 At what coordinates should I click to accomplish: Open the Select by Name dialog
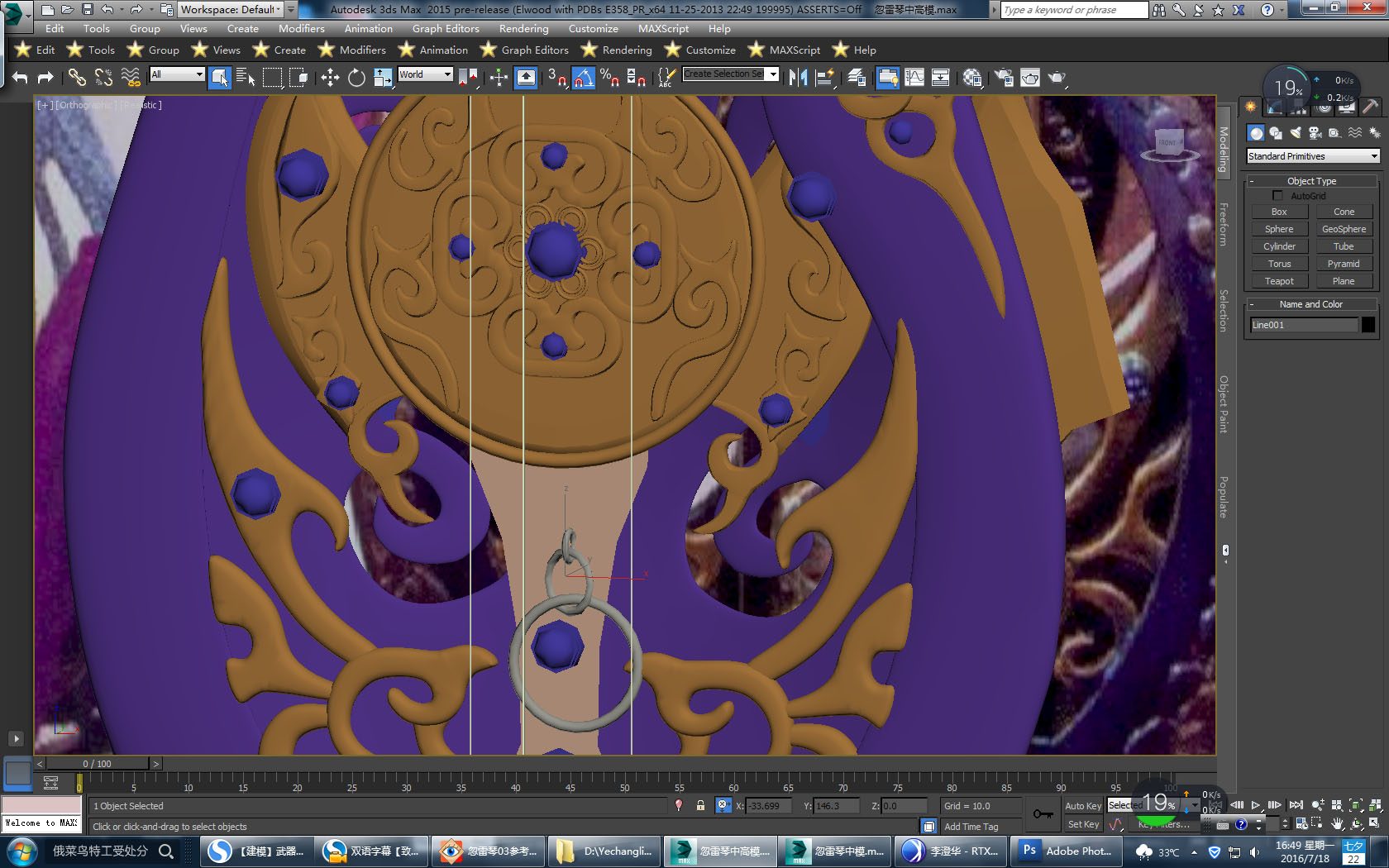tap(246, 78)
